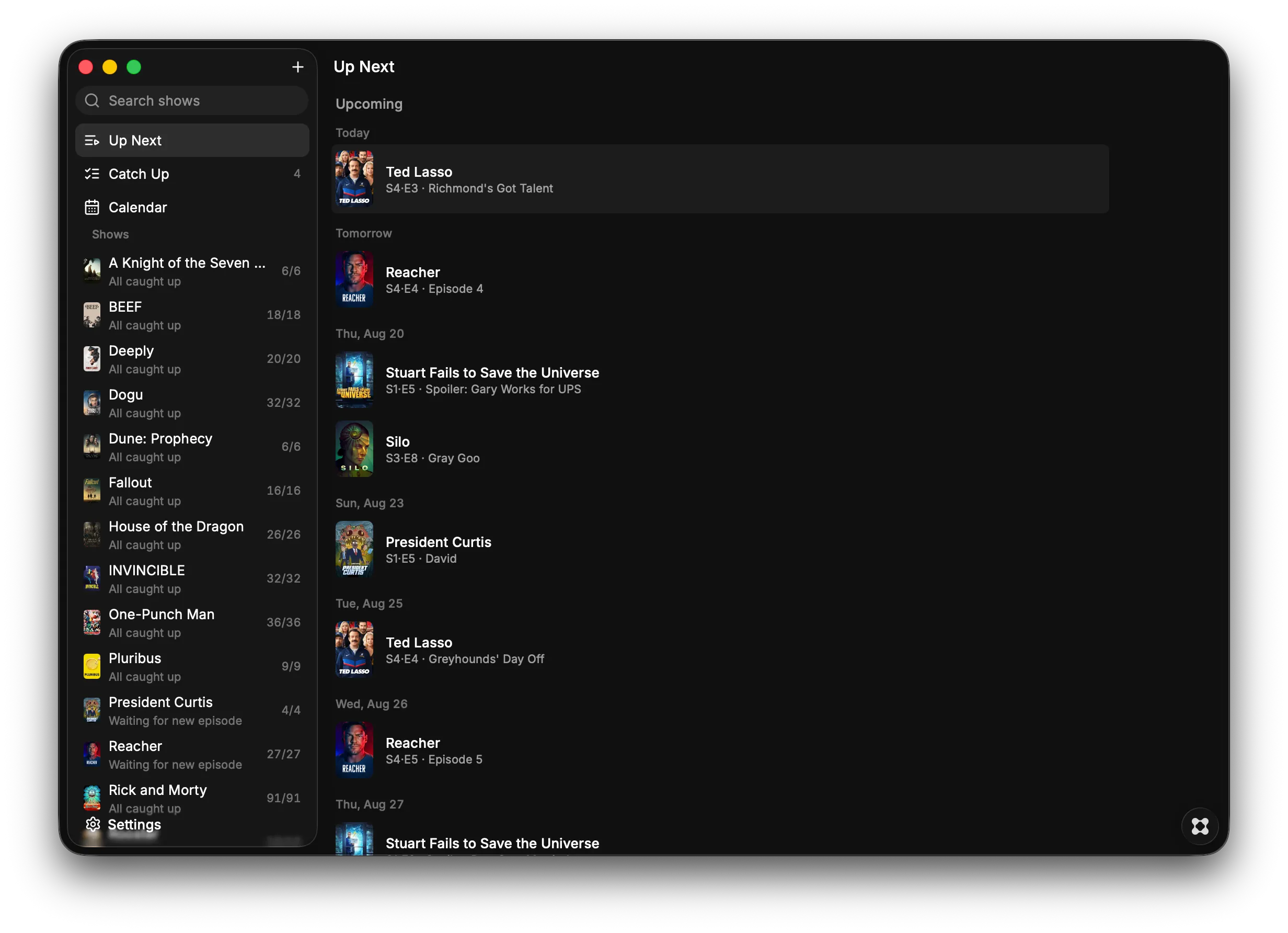Select Deeply in the shows list
The height and width of the screenshot is (933, 1288).
point(192,359)
